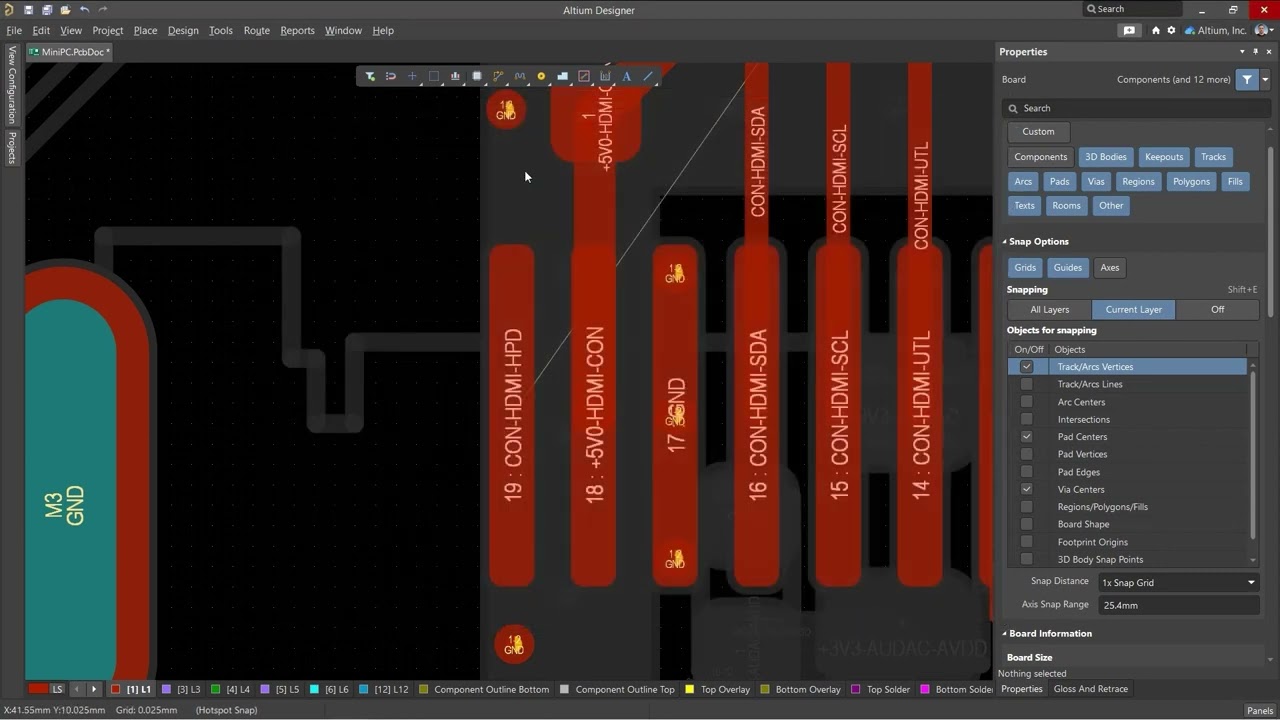The width and height of the screenshot is (1280, 720).
Task: Enable Pad Edges snapping checkbox
Action: click(1026, 472)
